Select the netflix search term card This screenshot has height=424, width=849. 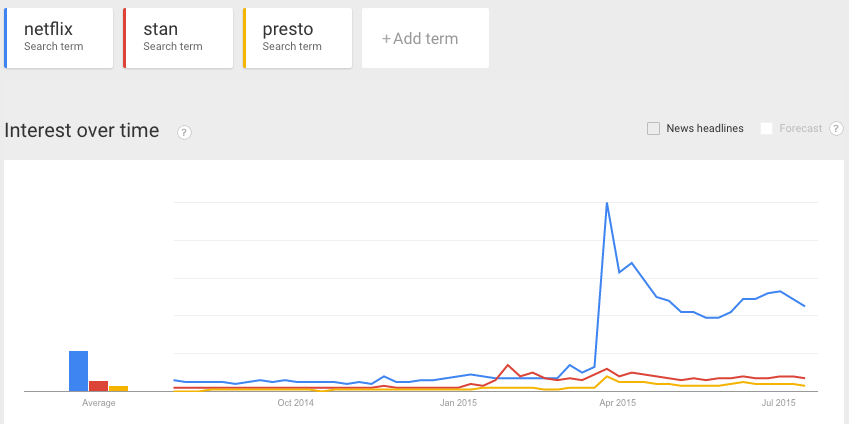coord(58,38)
